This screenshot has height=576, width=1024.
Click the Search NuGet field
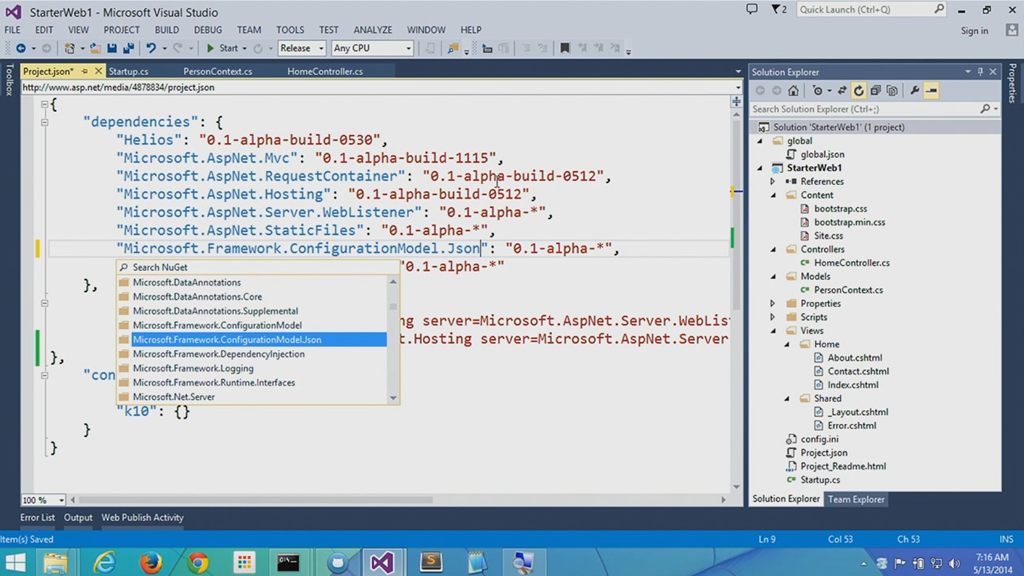click(258, 267)
